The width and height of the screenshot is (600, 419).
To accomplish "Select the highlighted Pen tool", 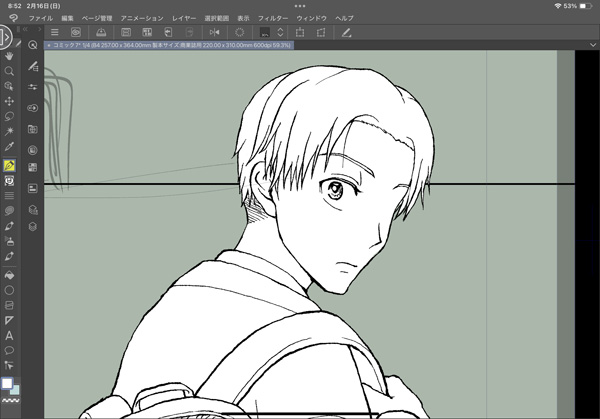I will [x=9, y=164].
